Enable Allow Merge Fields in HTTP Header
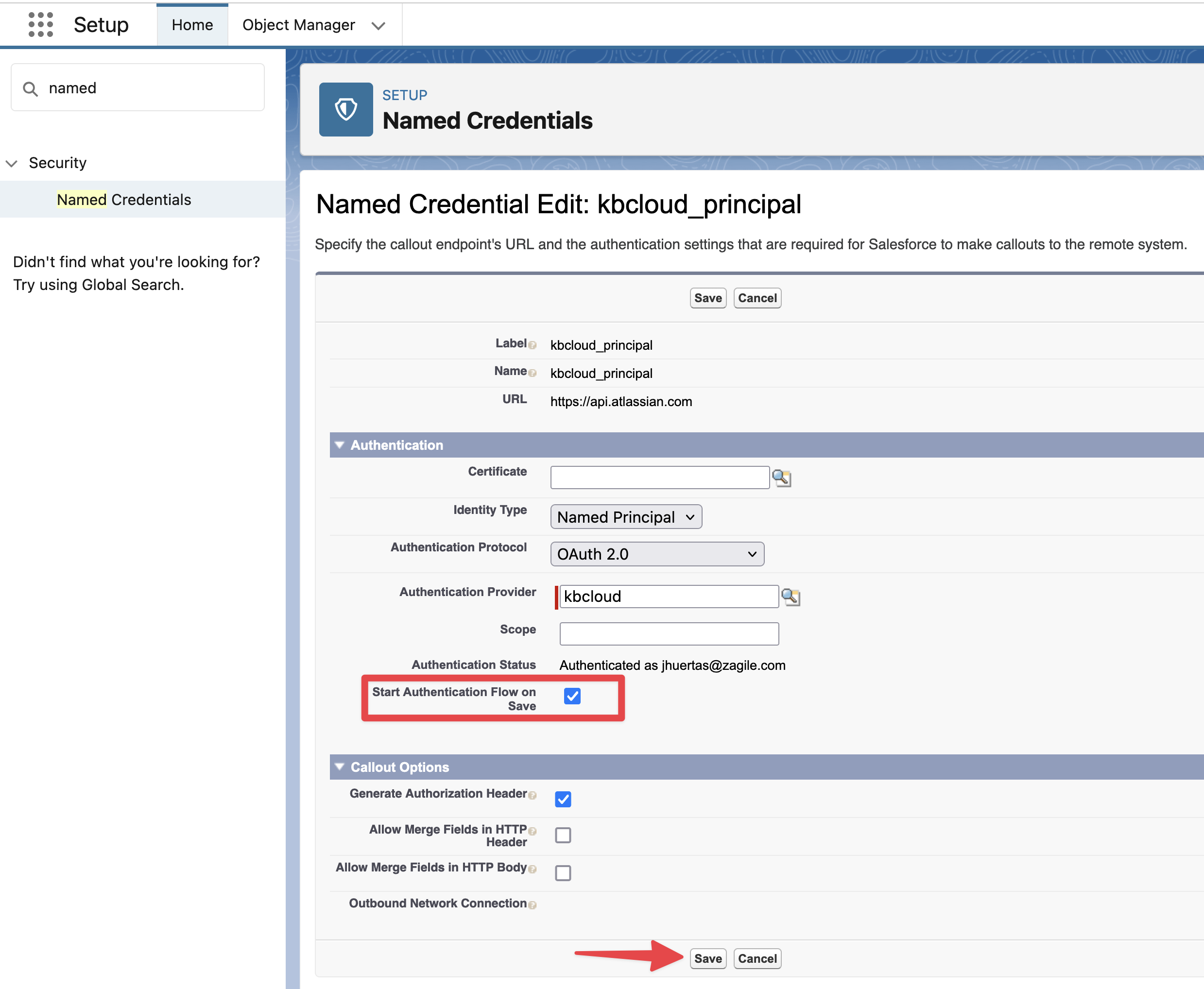The width and height of the screenshot is (1204, 989). [x=563, y=835]
